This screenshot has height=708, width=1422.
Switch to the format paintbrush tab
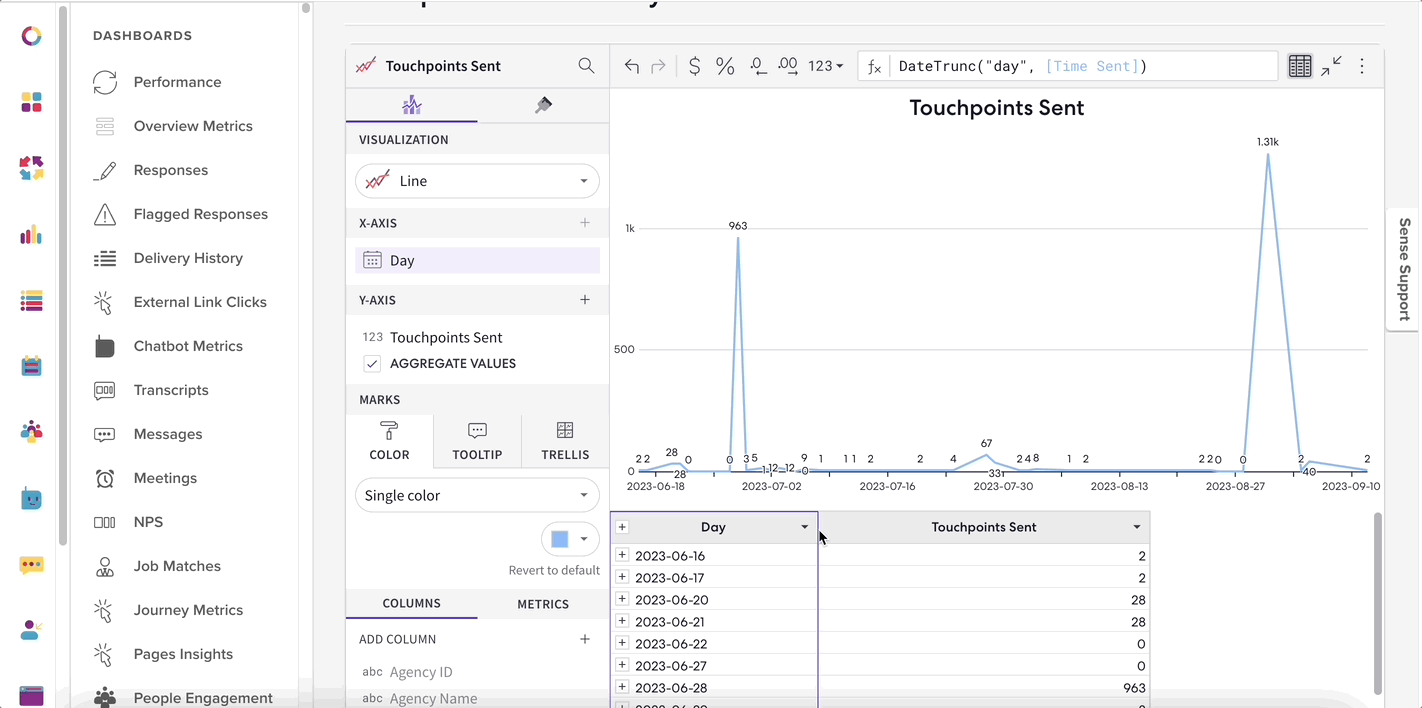[x=543, y=104]
